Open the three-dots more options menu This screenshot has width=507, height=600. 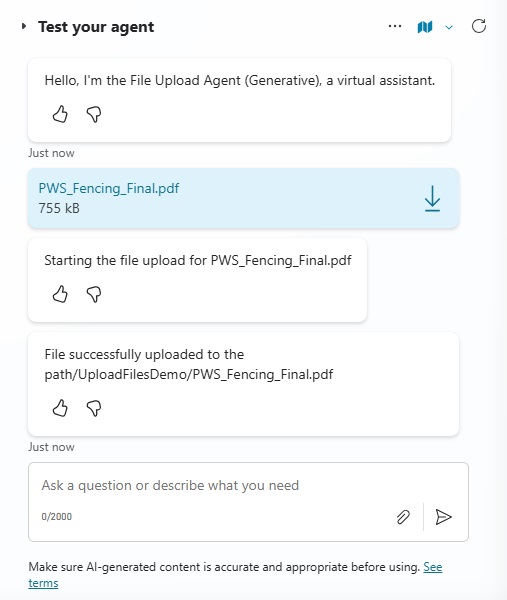[x=395, y=26]
